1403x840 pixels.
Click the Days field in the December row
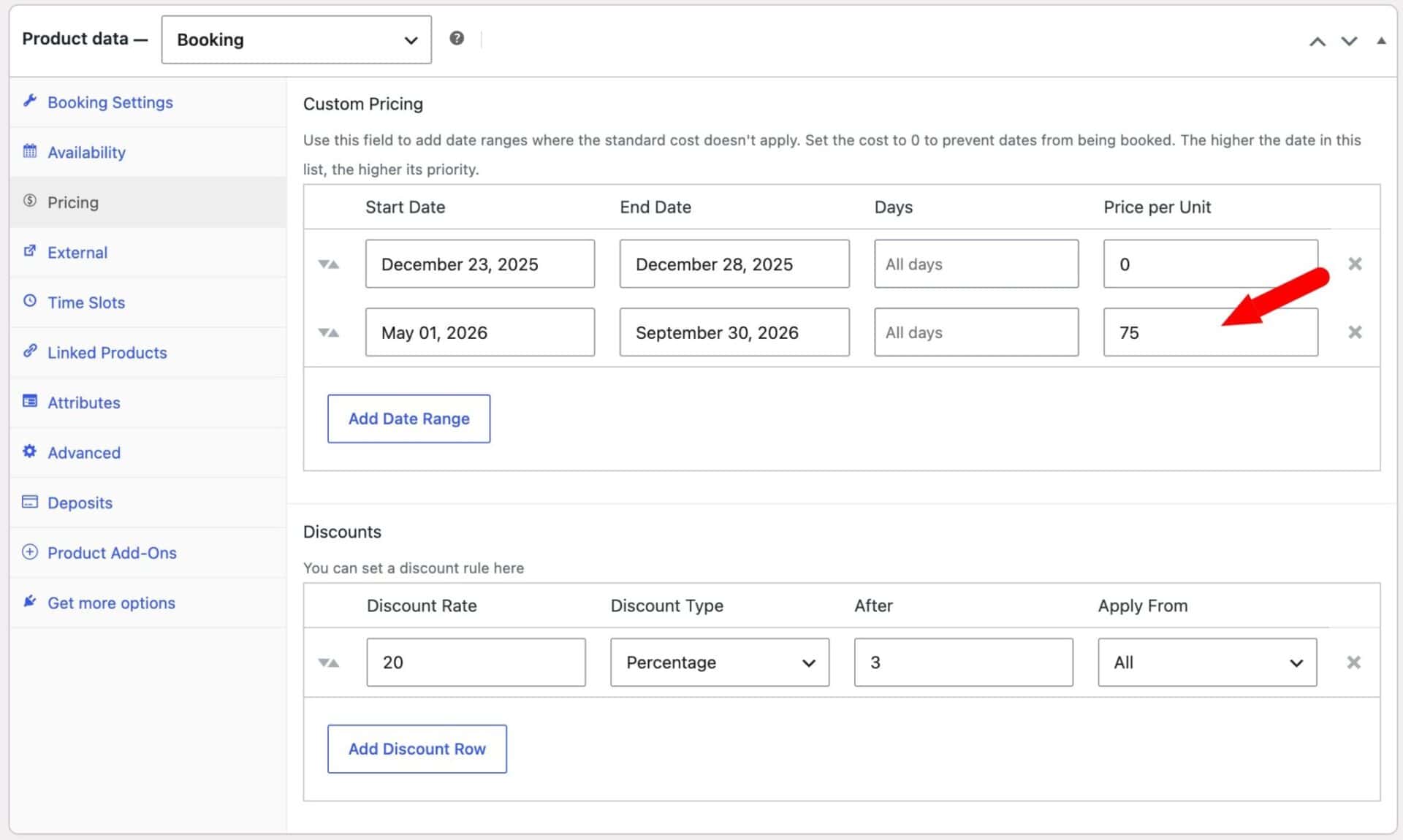tap(976, 264)
